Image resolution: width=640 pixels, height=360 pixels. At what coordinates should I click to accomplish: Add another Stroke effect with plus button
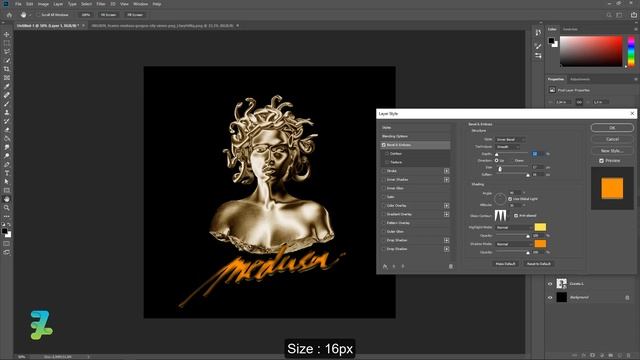point(447,171)
